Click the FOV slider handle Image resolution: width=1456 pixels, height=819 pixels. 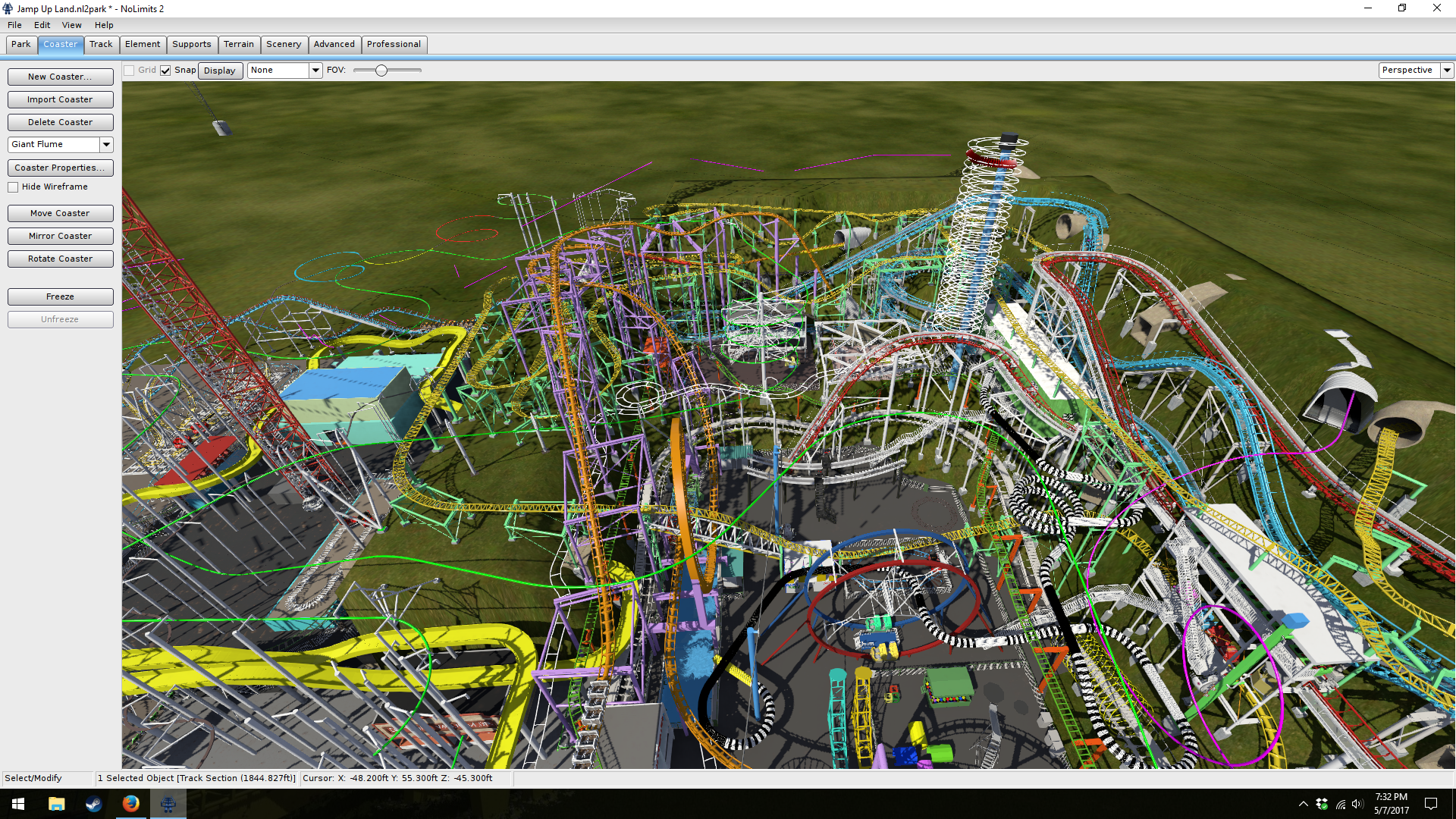pyautogui.click(x=381, y=71)
